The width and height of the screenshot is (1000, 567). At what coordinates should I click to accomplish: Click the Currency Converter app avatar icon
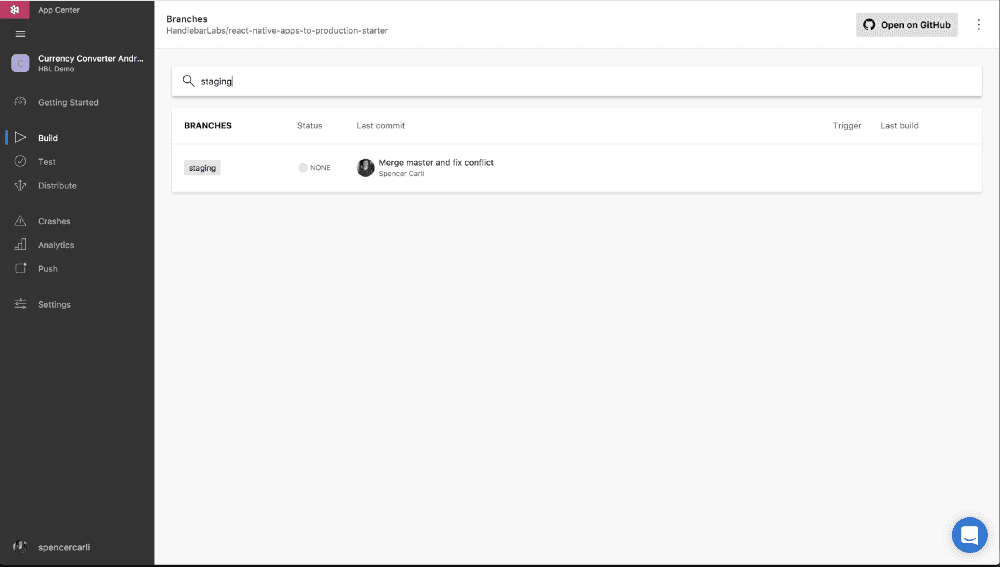[20, 63]
